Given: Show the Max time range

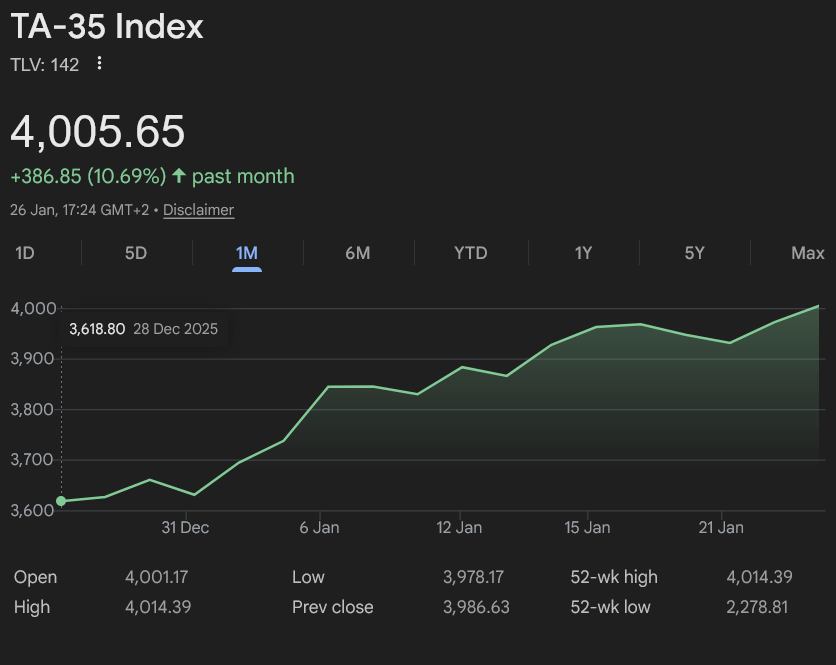Looking at the screenshot, I should click(x=808, y=253).
